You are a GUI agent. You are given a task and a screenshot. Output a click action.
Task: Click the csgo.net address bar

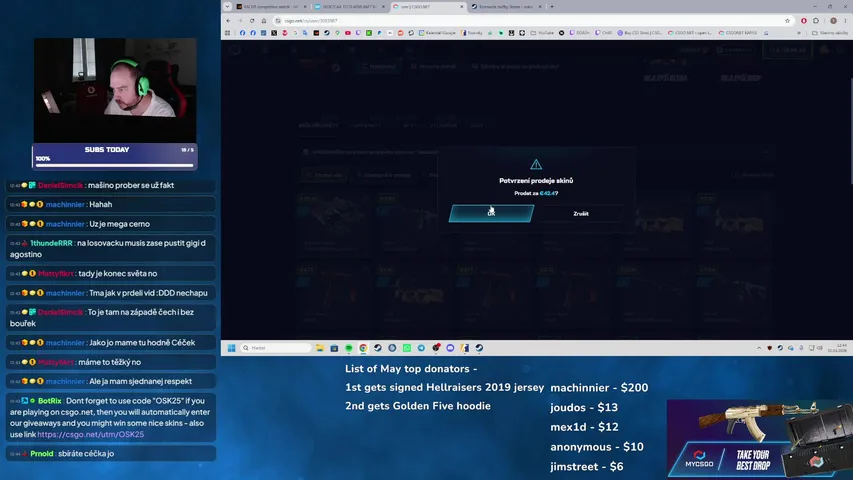[x=533, y=21]
